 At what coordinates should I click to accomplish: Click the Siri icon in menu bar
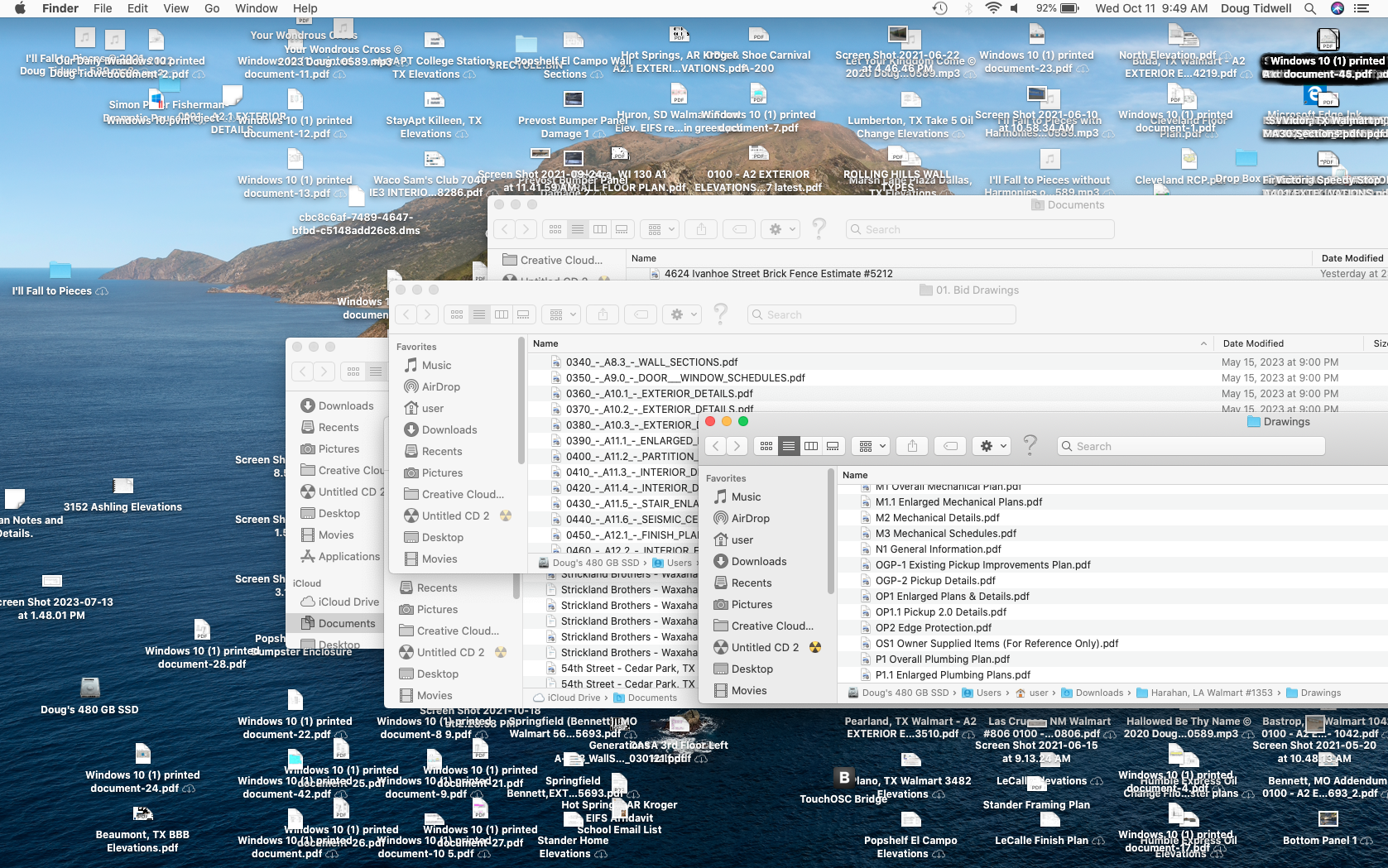[1337, 8]
